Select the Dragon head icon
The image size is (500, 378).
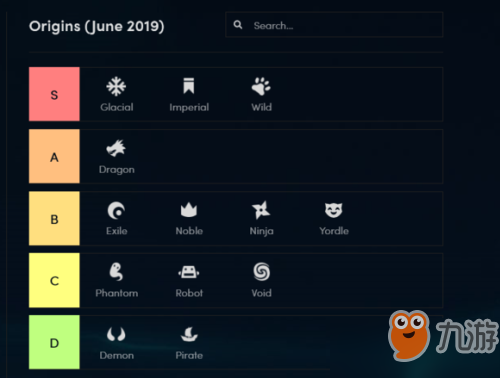click(116, 148)
